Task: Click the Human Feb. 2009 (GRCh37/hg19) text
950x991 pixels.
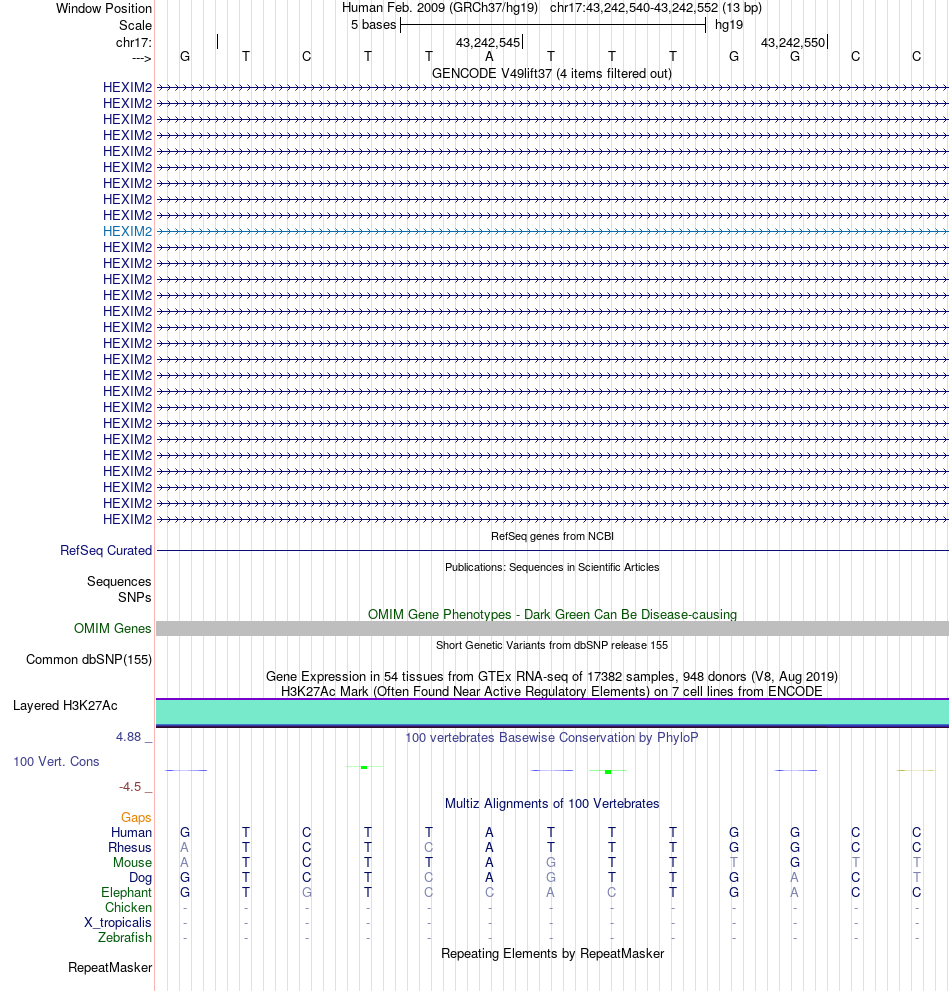Action: [440, 8]
